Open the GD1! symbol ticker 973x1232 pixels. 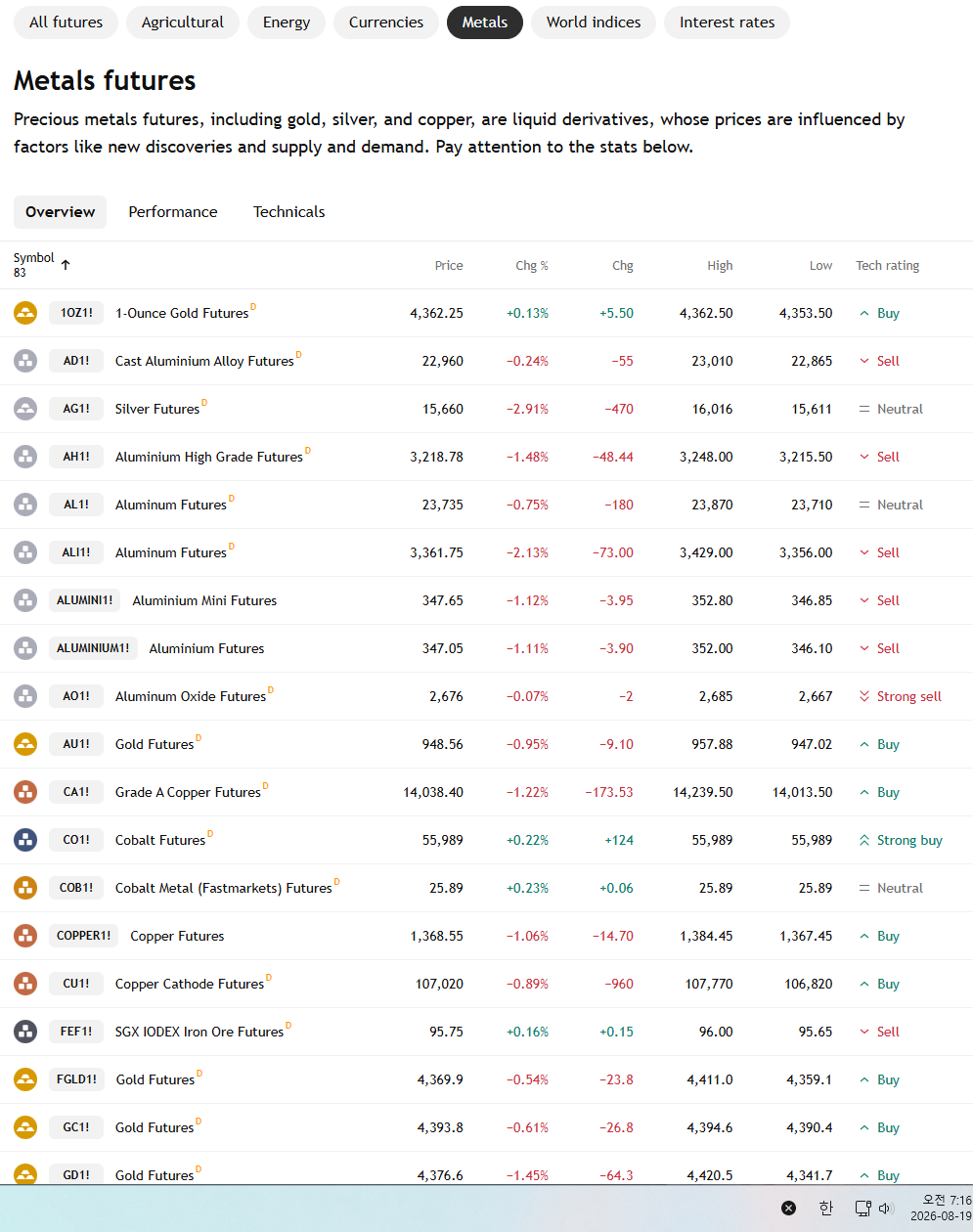click(x=76, y=1175)
